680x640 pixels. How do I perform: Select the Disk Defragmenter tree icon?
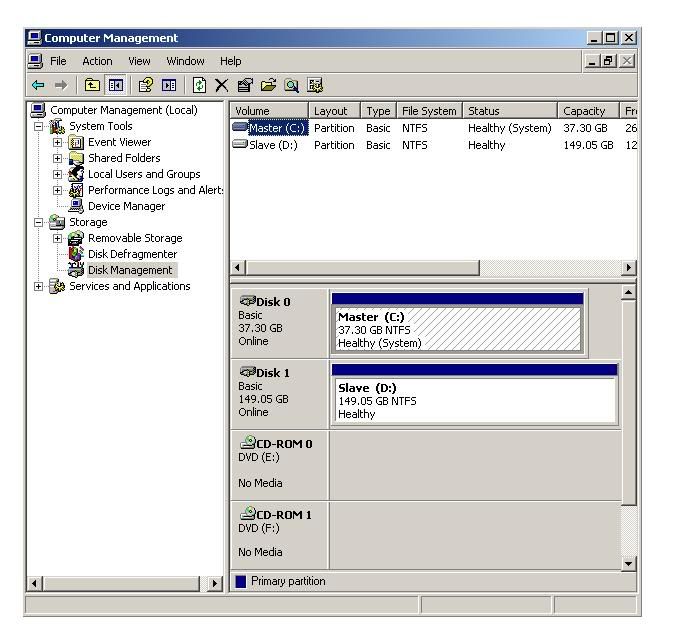point(76,254)
